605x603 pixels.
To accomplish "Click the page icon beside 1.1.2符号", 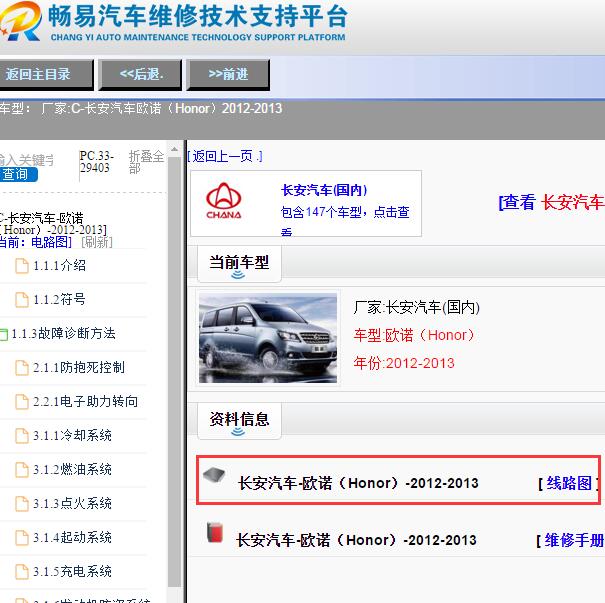I will [22, 299].
